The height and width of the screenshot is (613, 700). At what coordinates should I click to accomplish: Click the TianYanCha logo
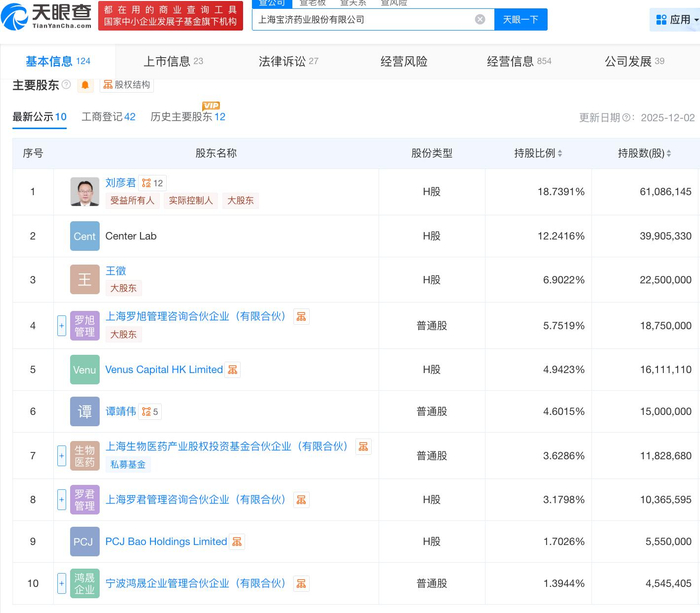47,16
